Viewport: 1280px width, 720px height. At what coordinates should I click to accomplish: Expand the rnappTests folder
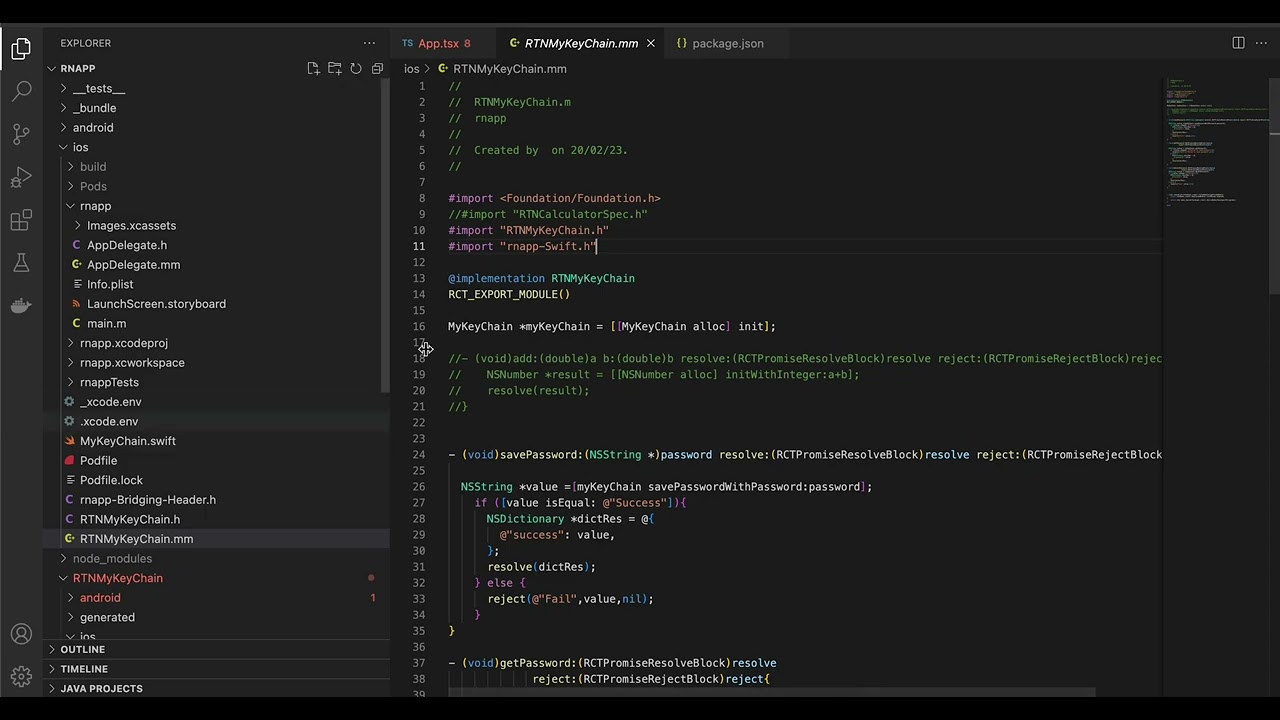pyautogui.click(x=109, y=382)
